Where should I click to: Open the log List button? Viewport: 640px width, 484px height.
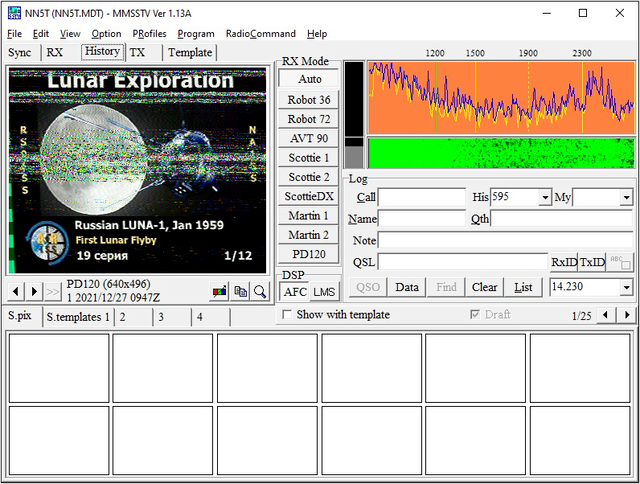pos(523,287)
